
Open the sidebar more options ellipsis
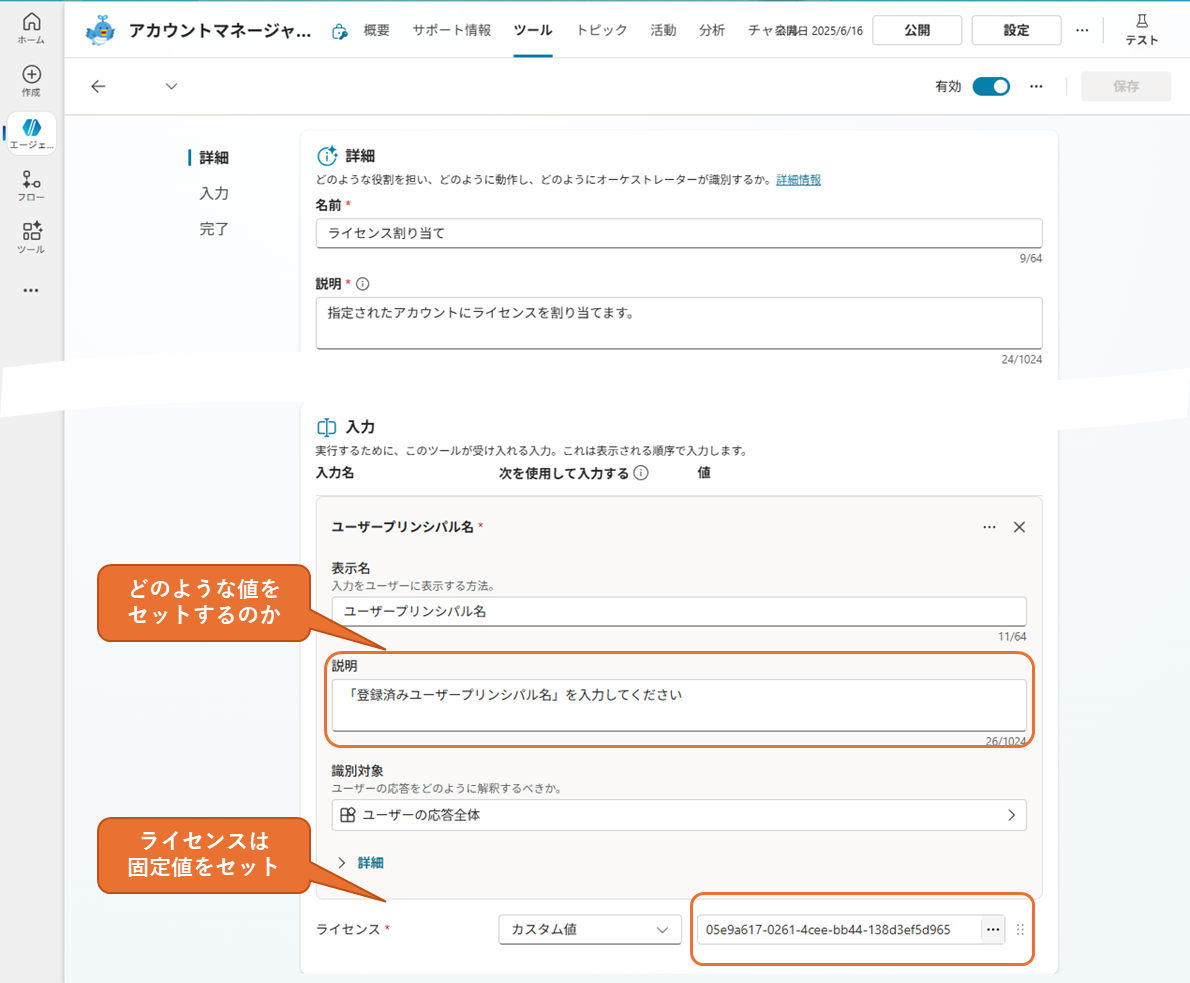pos(31,290)
